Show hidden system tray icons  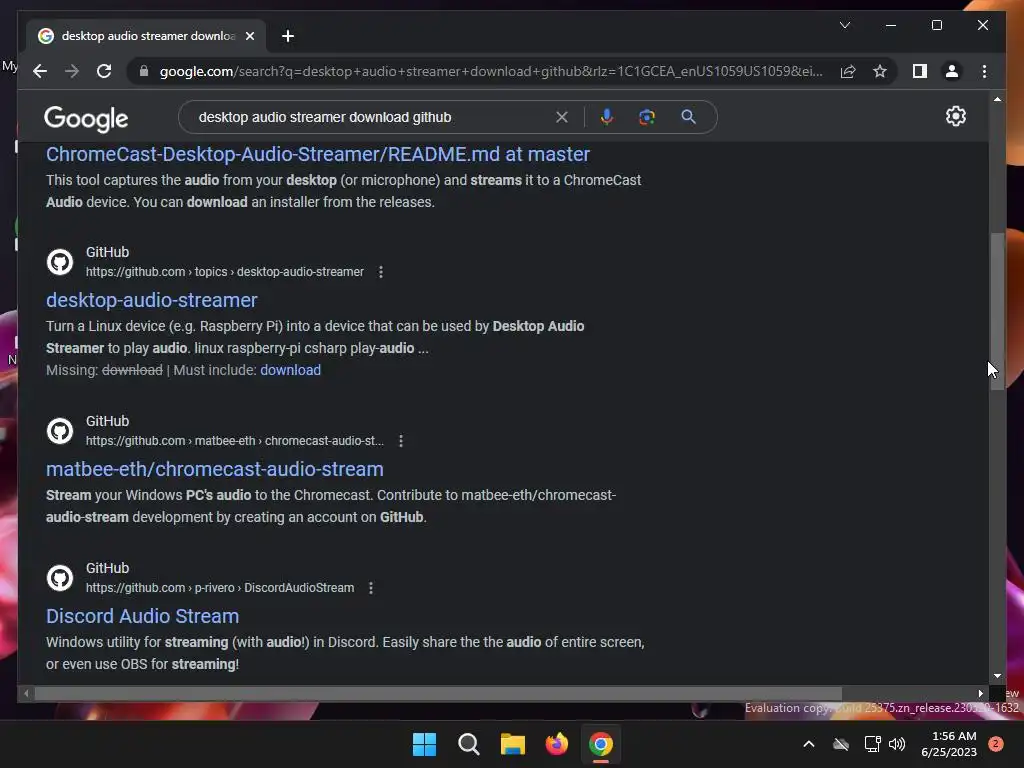click(x=808, y=744)
